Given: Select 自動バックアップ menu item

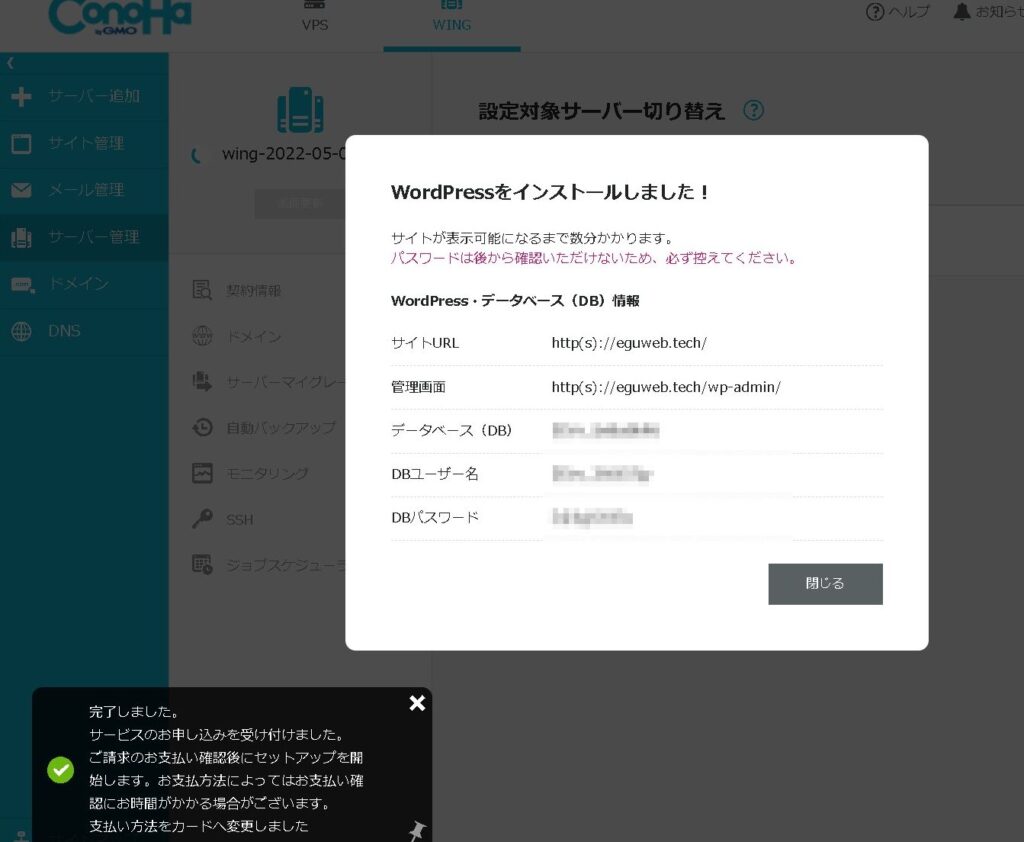Looking at the screenshot, I should click(280, 427).
